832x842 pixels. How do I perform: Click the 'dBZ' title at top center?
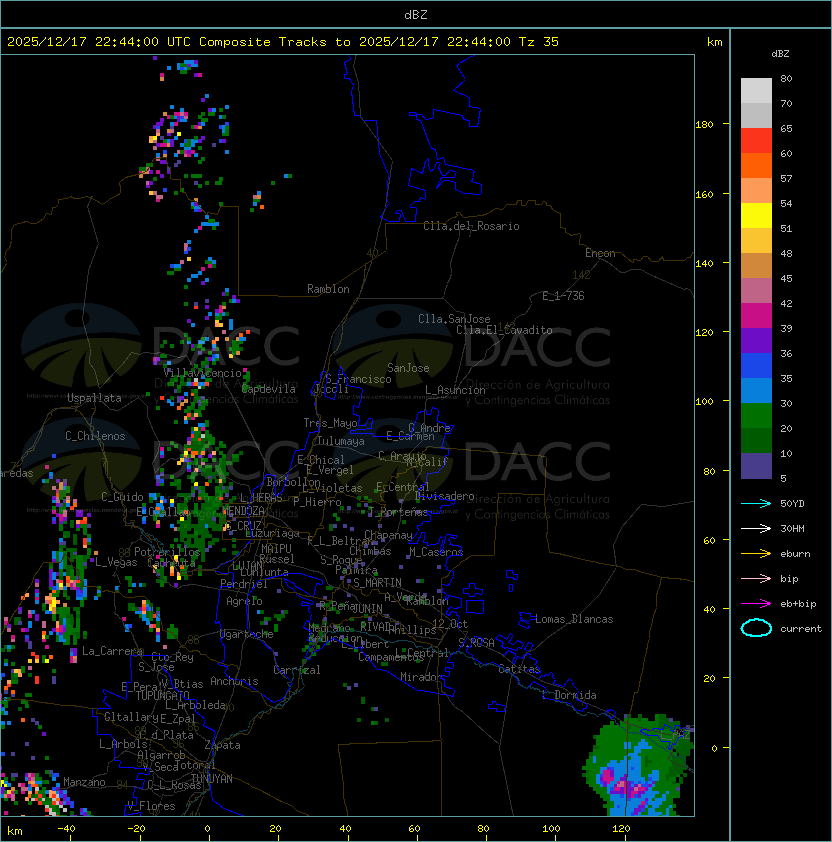click(416, 14)
